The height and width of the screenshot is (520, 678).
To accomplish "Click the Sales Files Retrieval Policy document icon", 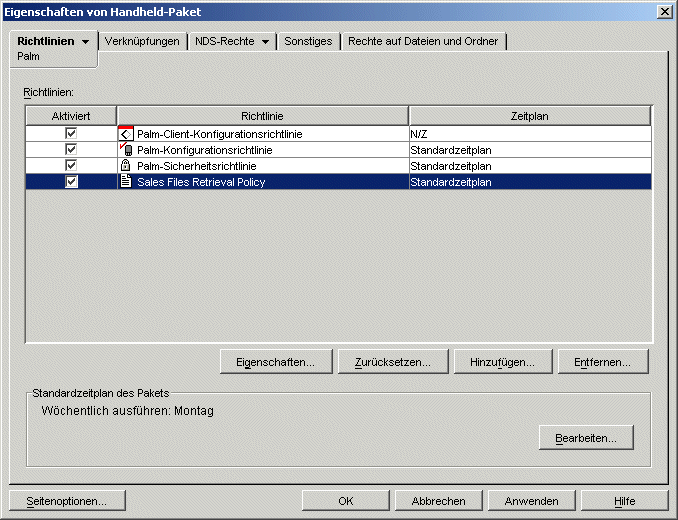I will [126, 182].
